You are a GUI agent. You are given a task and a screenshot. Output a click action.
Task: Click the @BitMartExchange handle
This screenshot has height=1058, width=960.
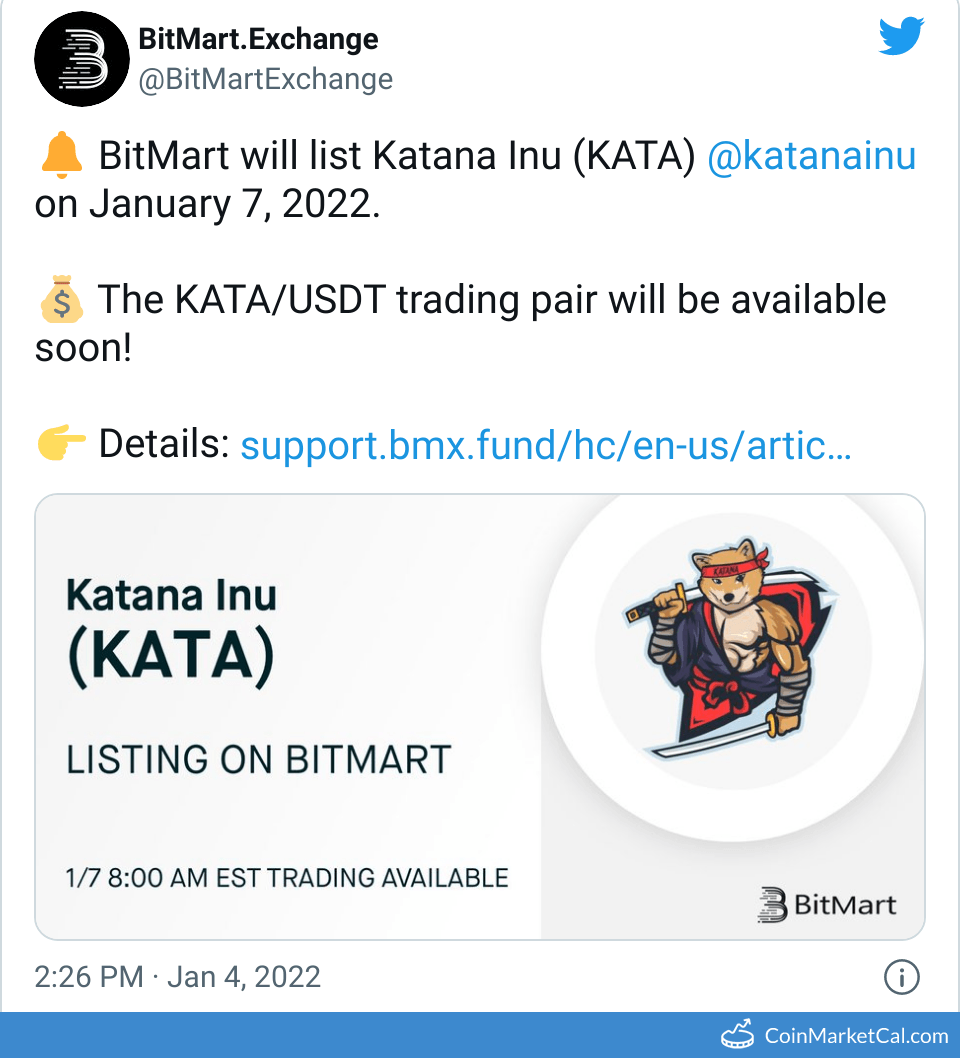pyautogui.click(x=266, y=79)
